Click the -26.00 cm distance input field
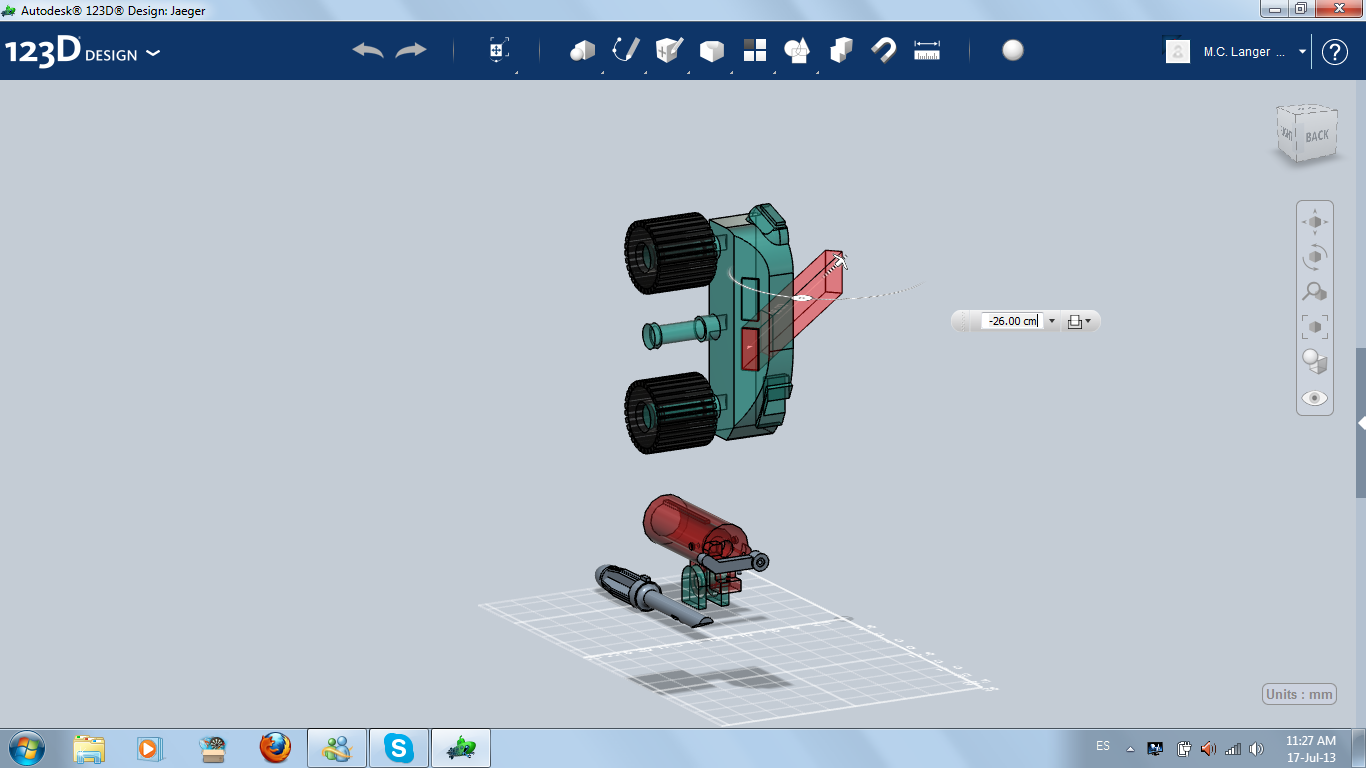The height and width of the screenshot is (768, 1366). (x=1011, y=321)
